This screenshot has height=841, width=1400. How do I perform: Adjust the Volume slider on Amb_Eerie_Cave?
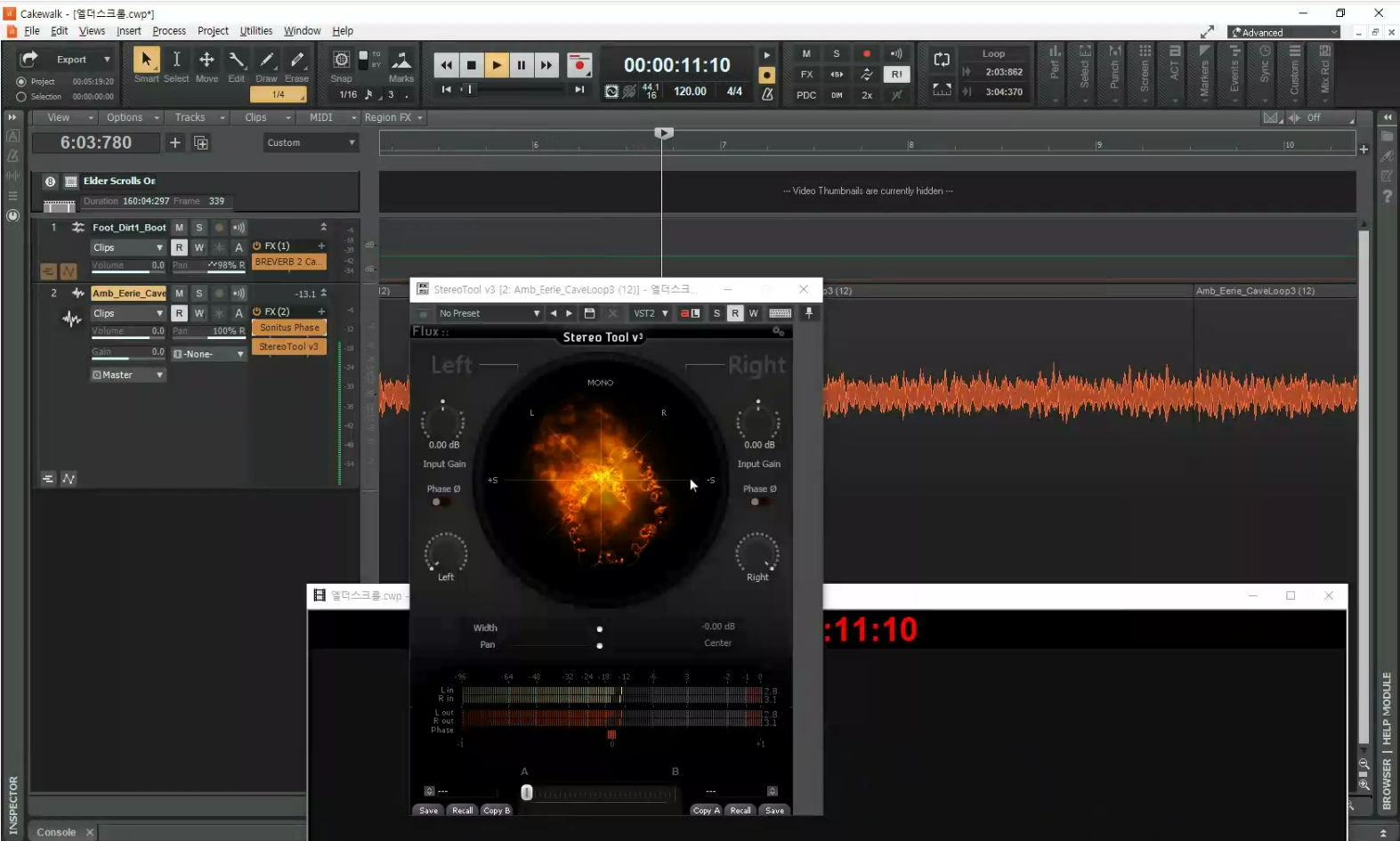pyautogui.click(x=128, y=331)
